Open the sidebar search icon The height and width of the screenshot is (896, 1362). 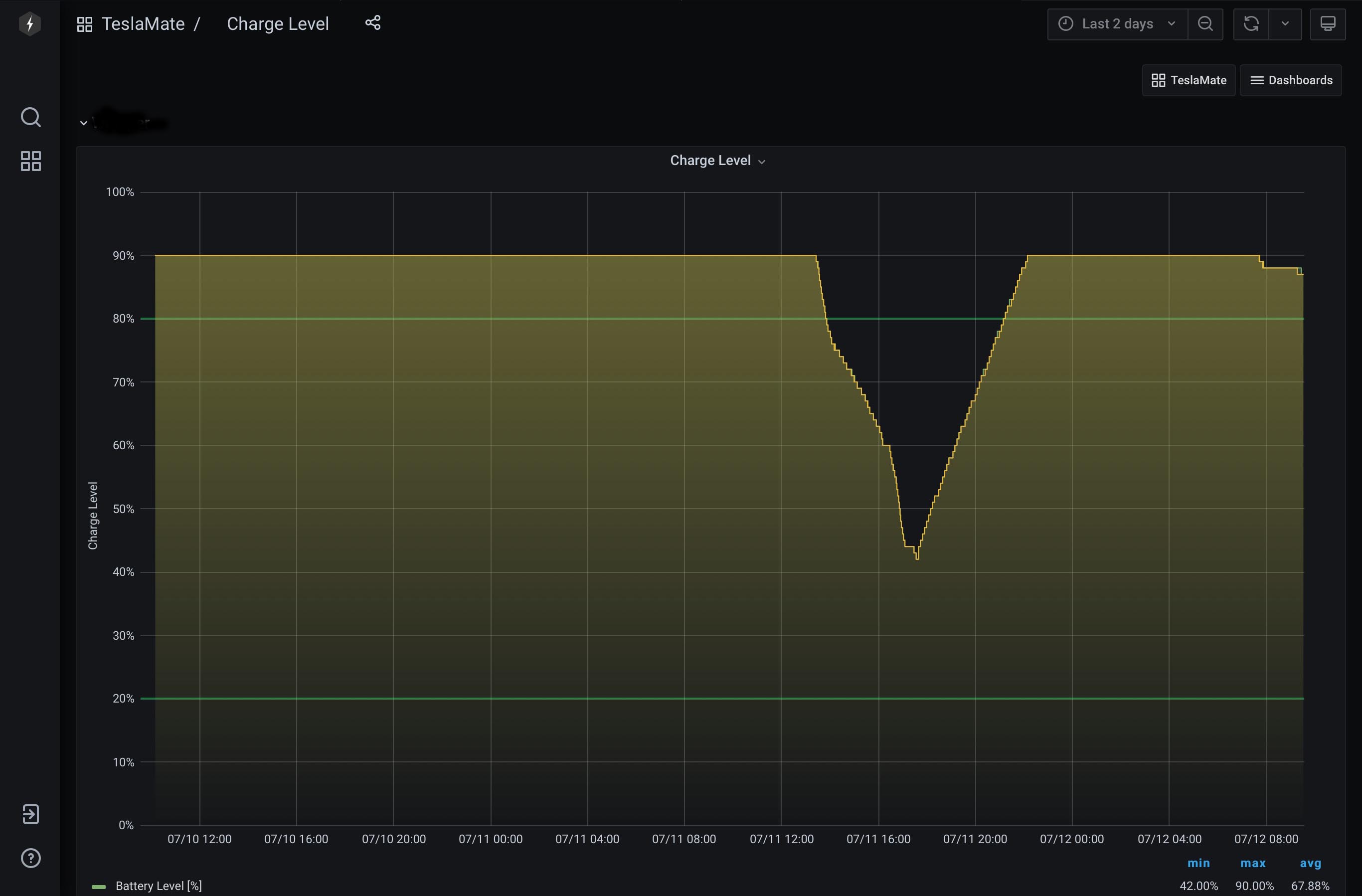(x=31, y=117)
